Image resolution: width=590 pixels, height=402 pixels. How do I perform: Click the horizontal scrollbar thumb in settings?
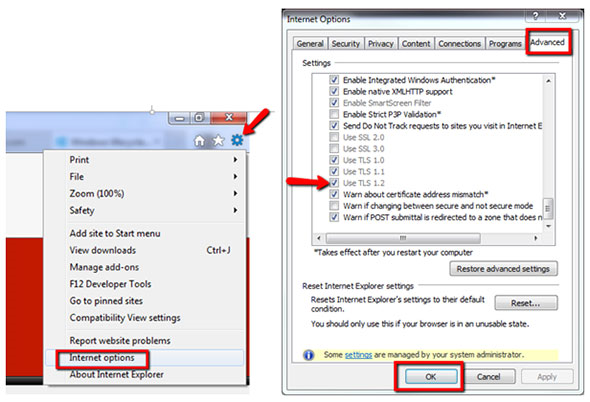(403, 238)
